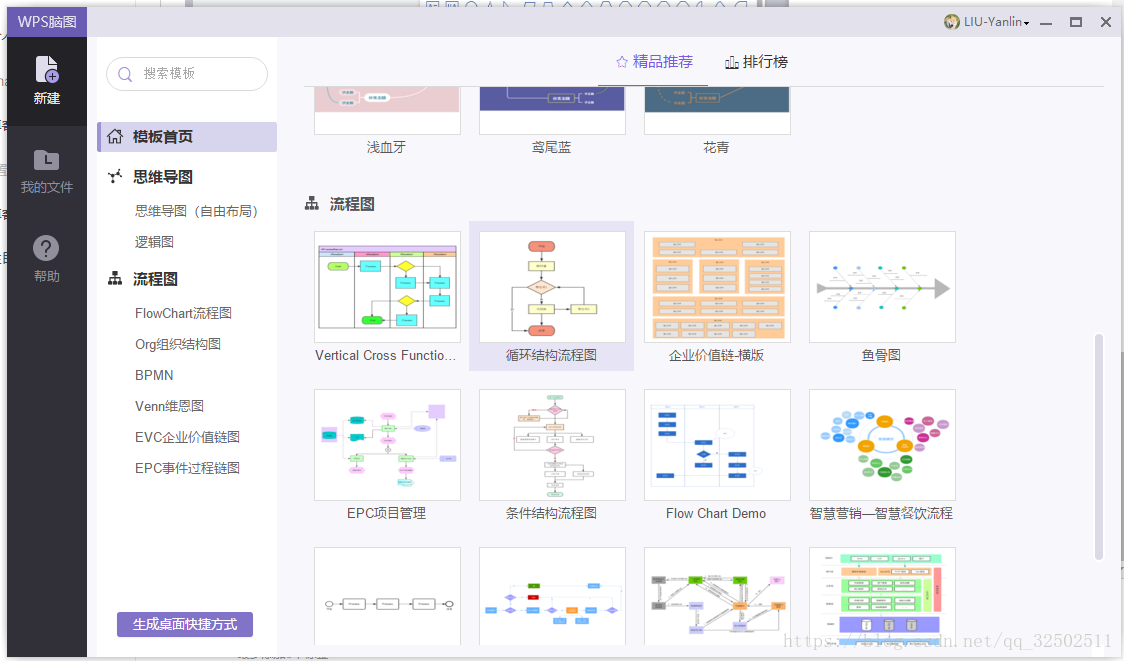This screenshot has height=661, width=1124.
Task: Open the crossing-arrows diagram template in bottom row
Action: click(x=717, y=596)
